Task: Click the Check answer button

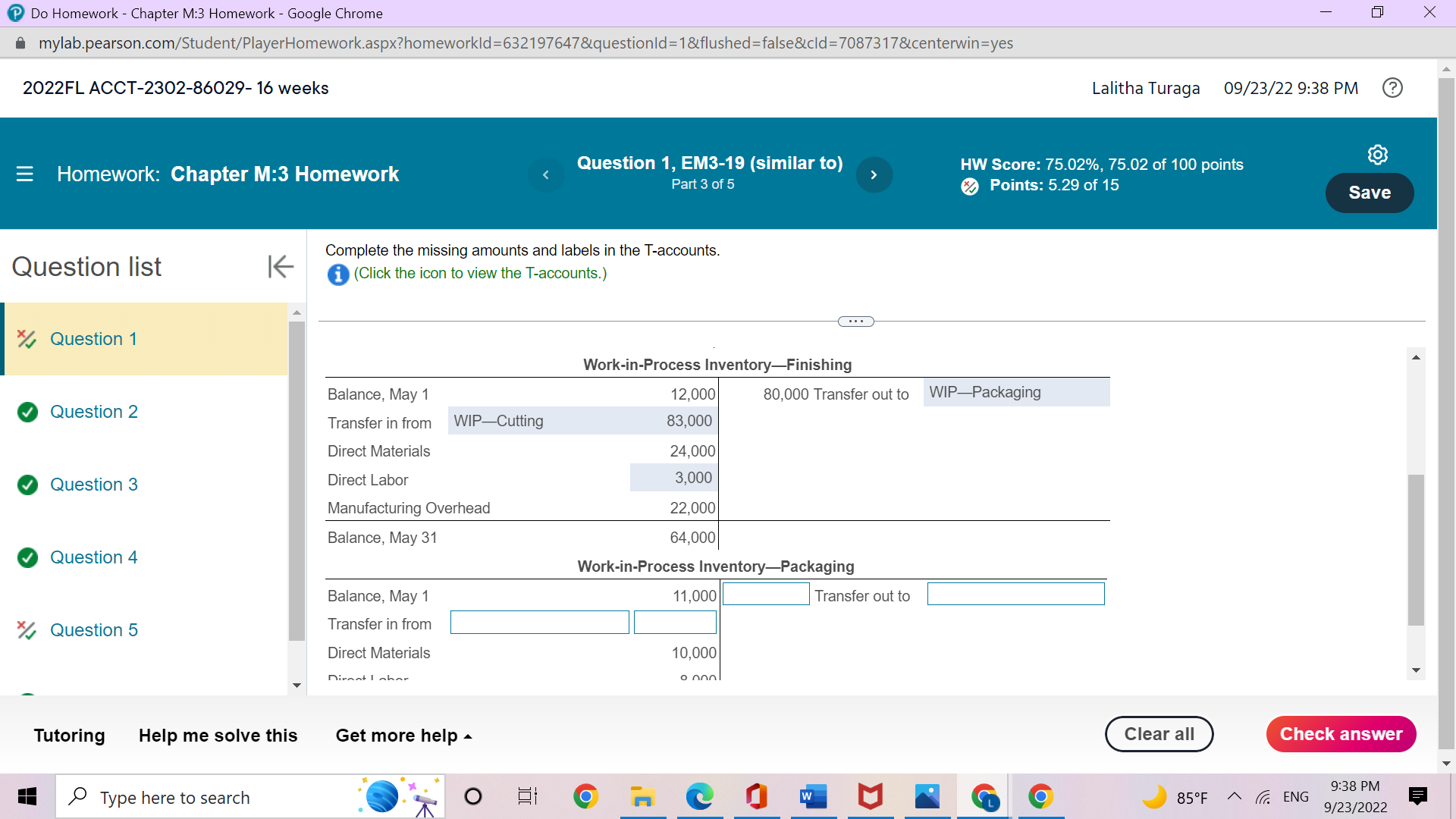Action: [x=1341, y=733]
